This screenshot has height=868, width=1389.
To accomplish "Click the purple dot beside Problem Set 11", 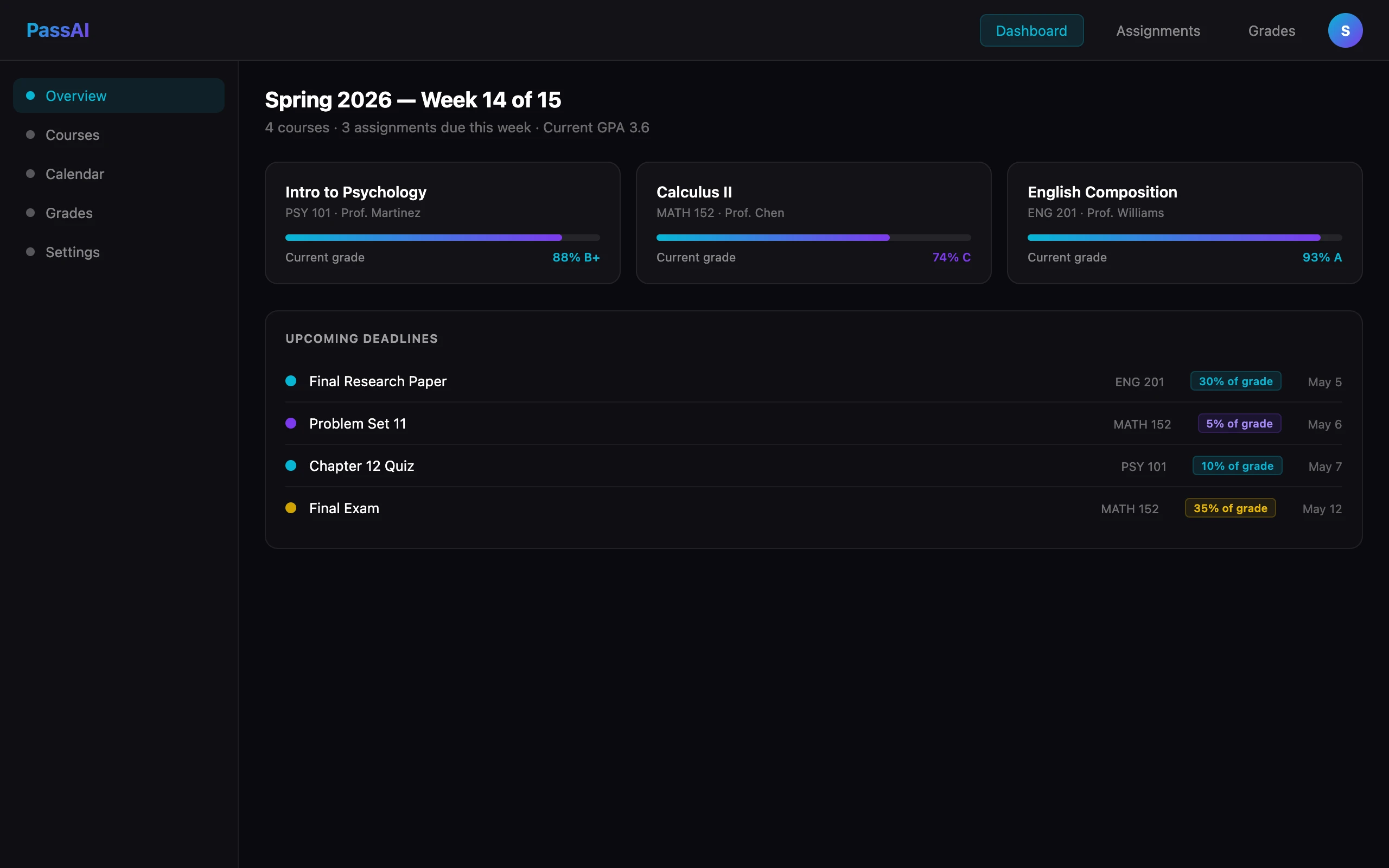I will pyautogui.click(x=291, y=424).
